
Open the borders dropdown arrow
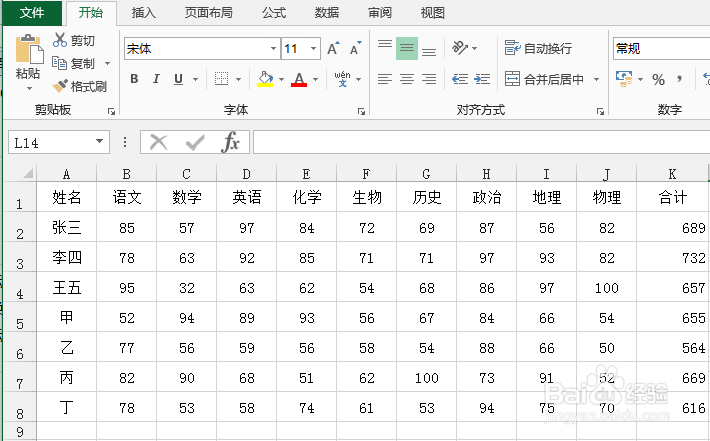pyautogui.click(x=238, y=80)
